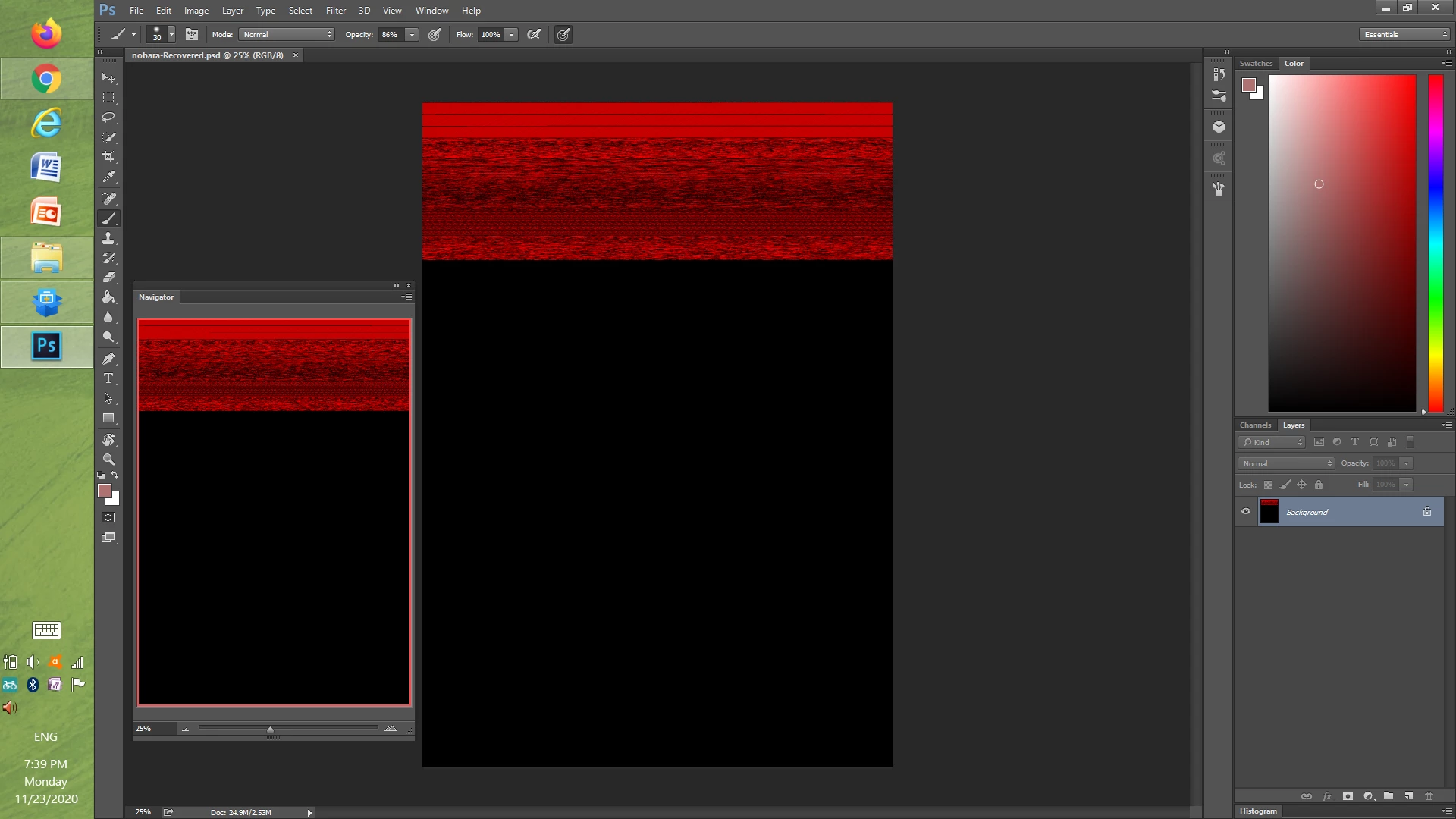
Task: Open the brush Mode dropdown
Action: (287, 35)
